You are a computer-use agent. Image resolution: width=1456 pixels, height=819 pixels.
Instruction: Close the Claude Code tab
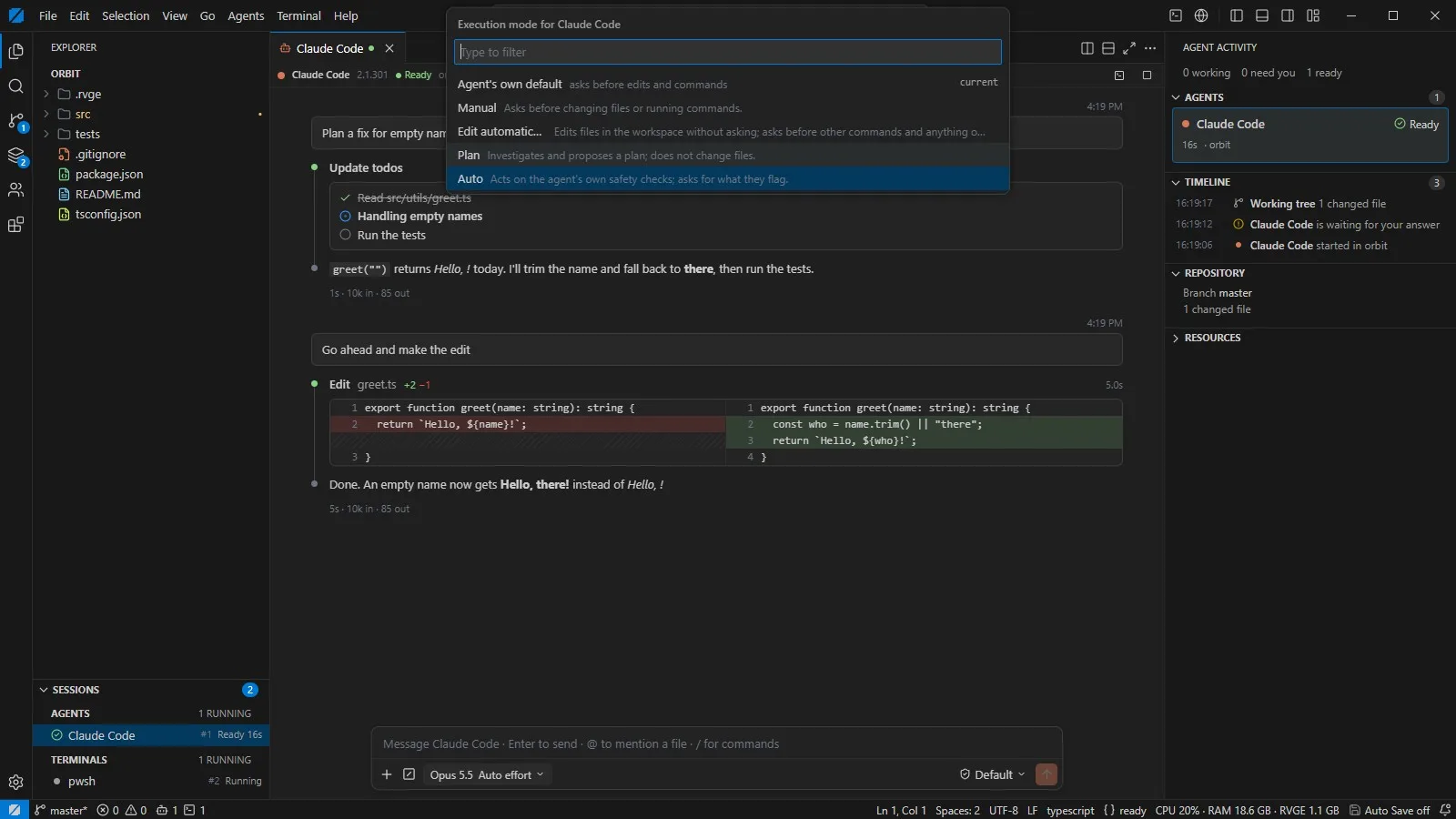[389, 48]
